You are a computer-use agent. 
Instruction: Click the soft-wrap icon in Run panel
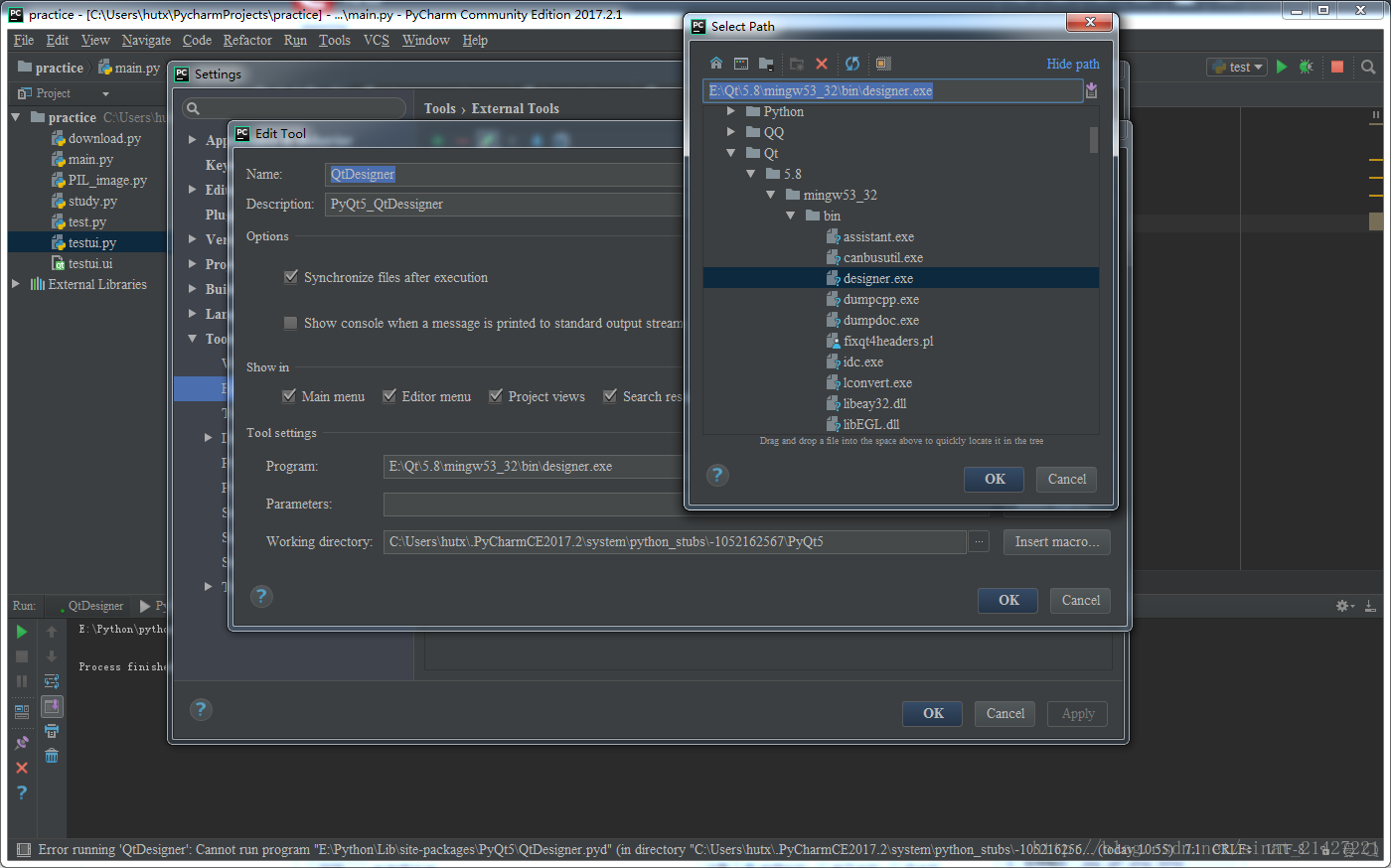(52, 681)
